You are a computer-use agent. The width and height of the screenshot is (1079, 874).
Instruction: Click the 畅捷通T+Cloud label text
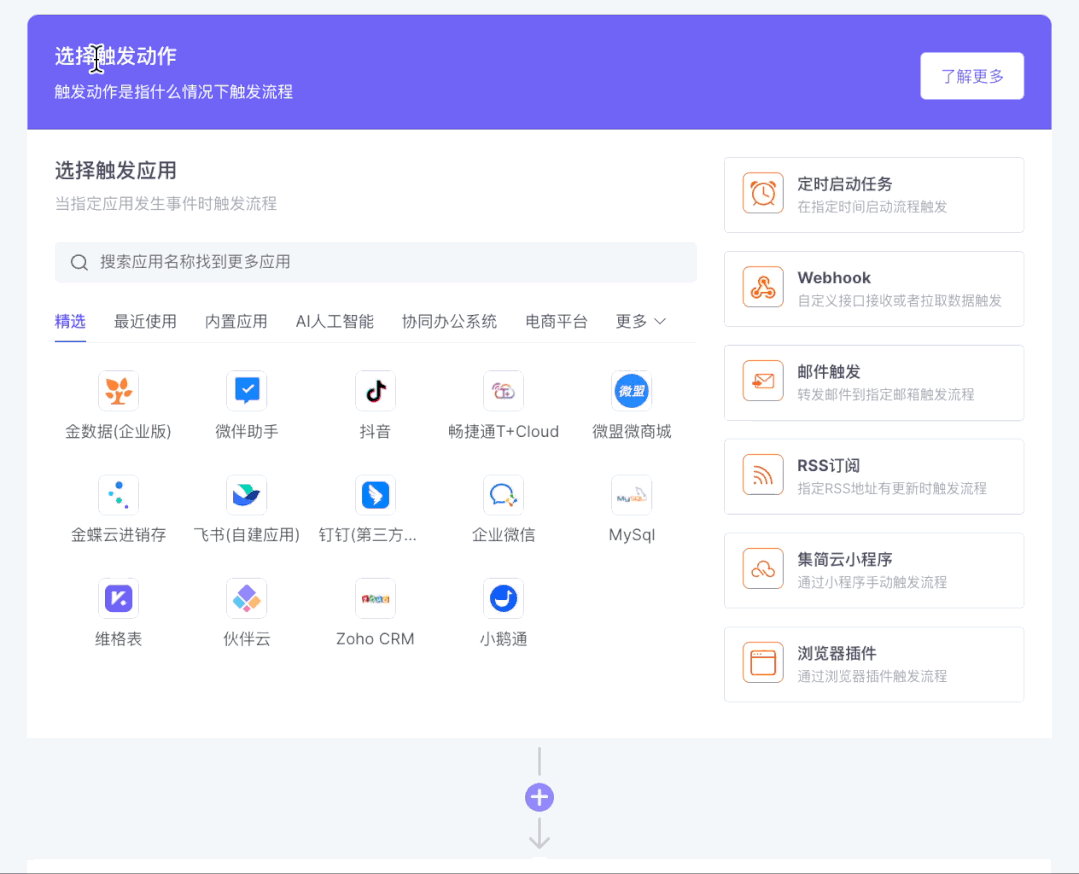point(503,431)
